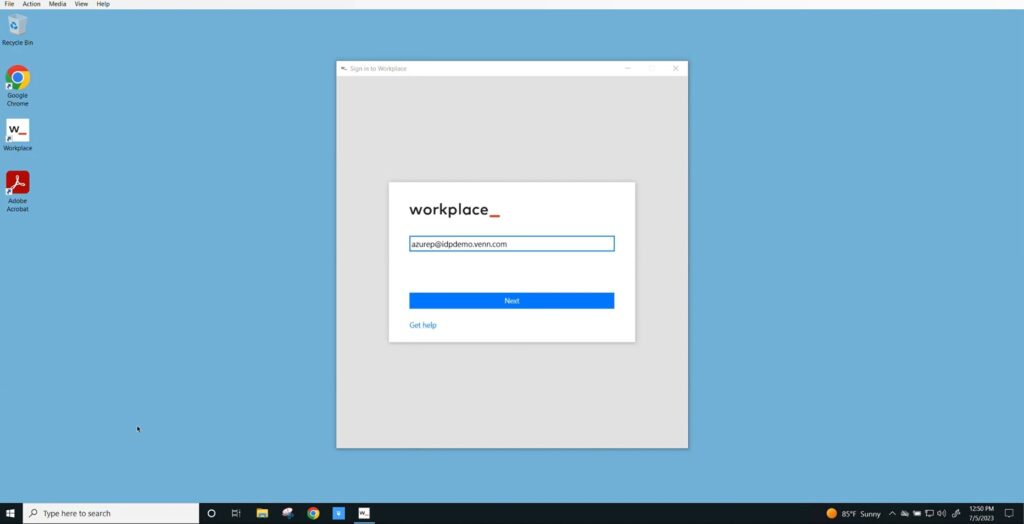
Task: Open the Media menu
Action: (58, 4)
